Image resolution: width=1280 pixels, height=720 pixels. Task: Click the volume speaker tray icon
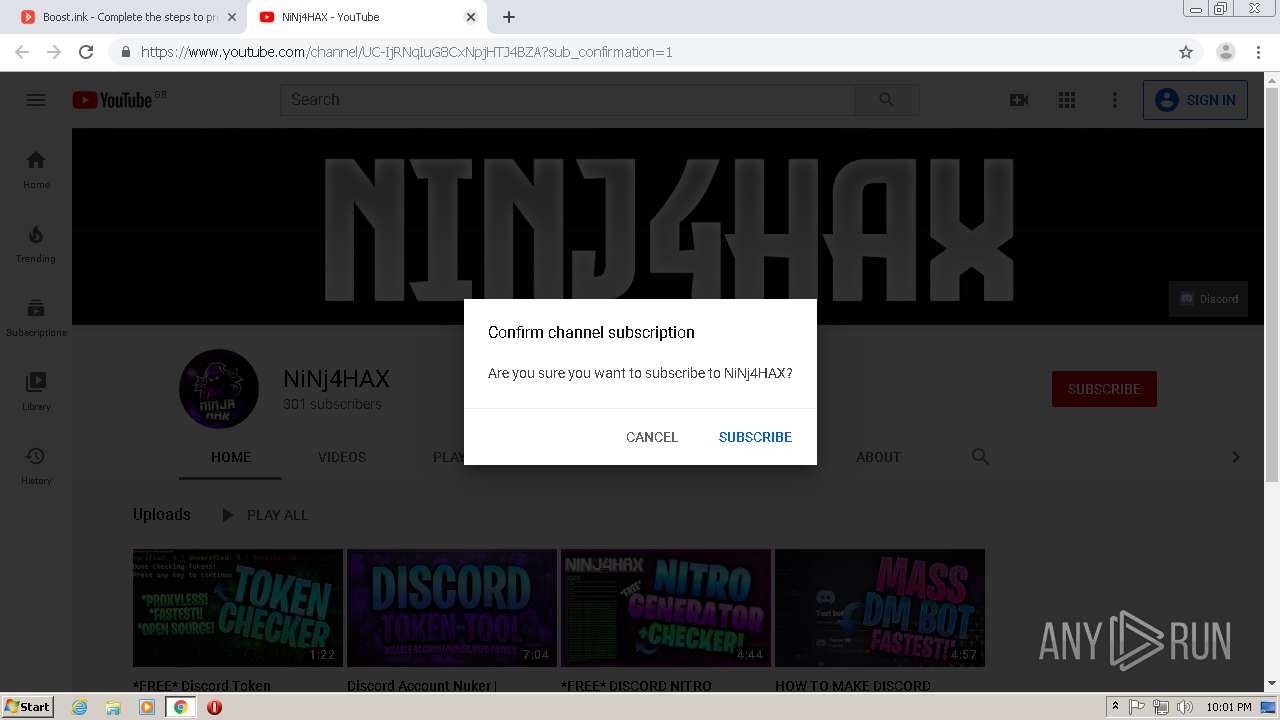click(x=1185, y=707)
